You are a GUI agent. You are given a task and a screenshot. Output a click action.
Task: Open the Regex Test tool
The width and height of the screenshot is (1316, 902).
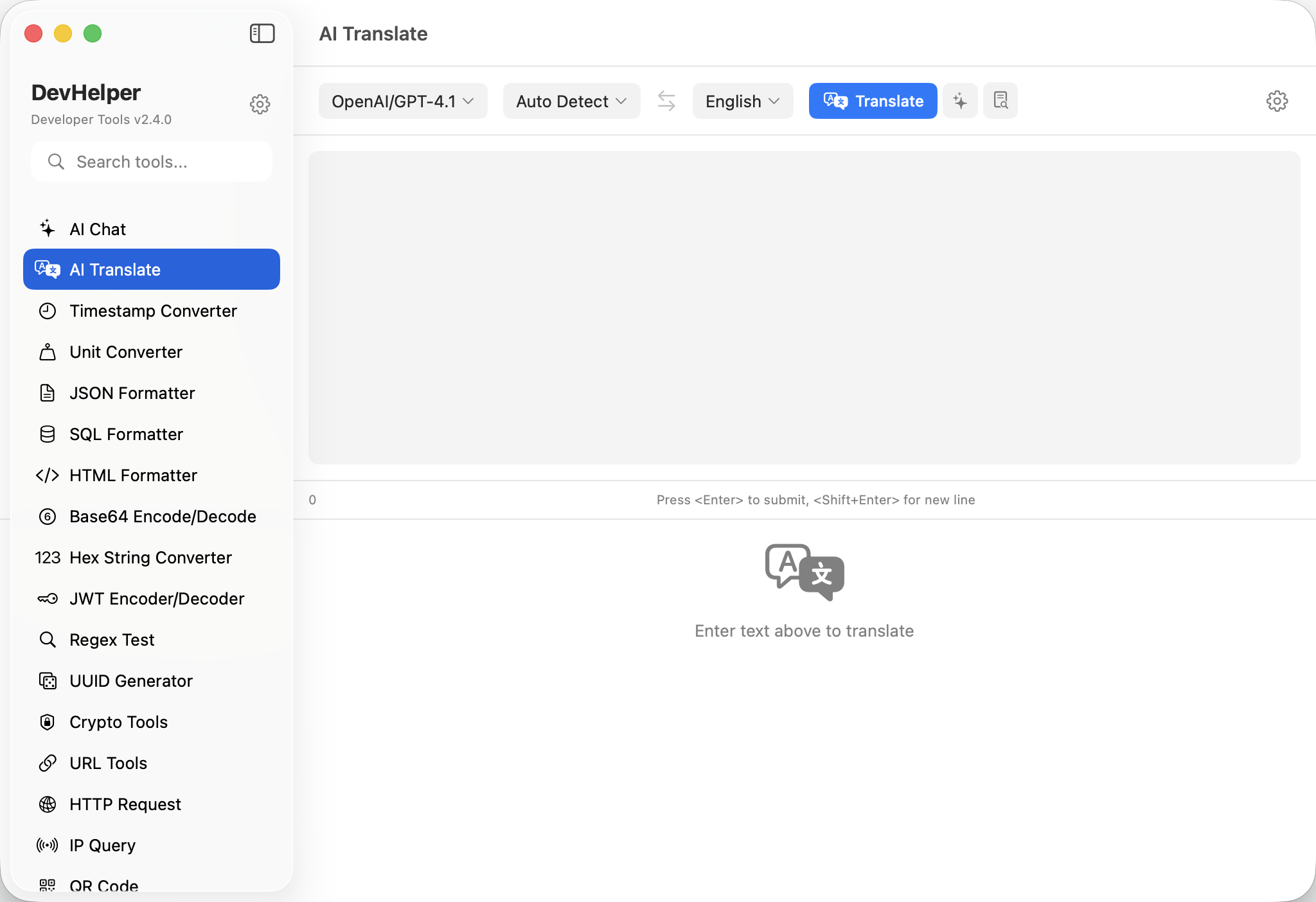(x=112, y=640)
